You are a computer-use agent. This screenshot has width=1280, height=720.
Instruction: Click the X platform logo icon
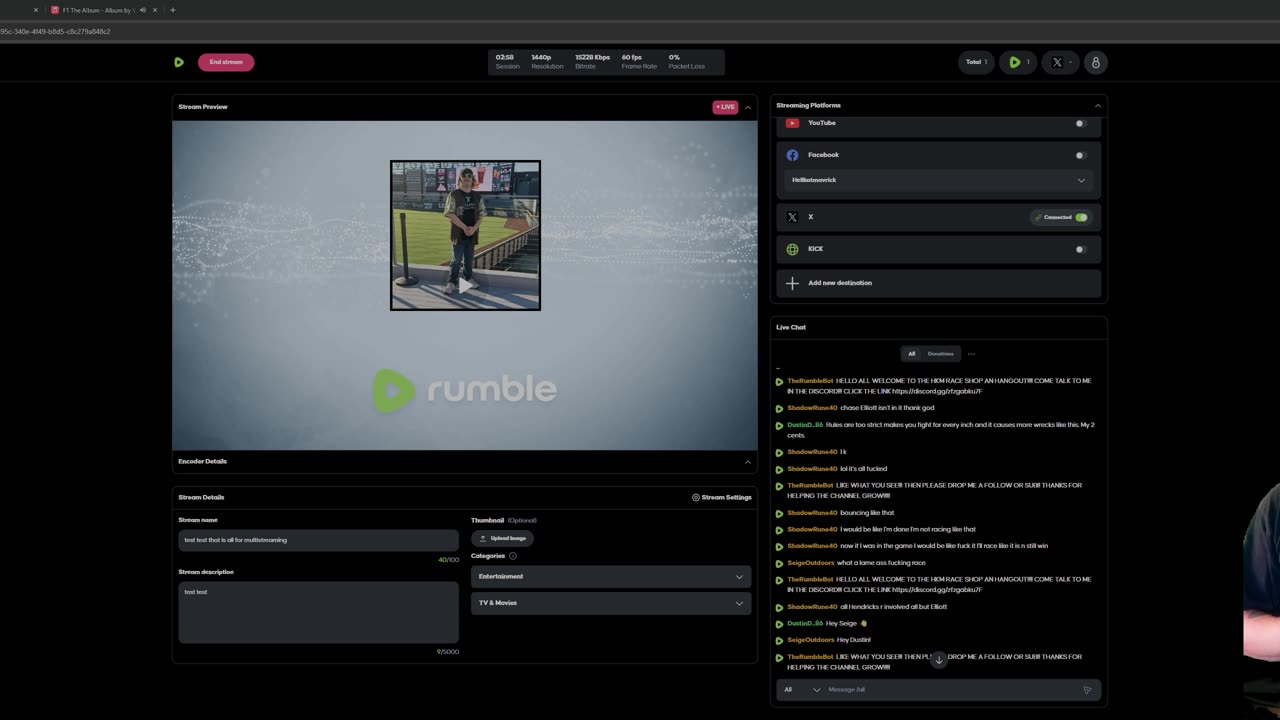[792, 217]
